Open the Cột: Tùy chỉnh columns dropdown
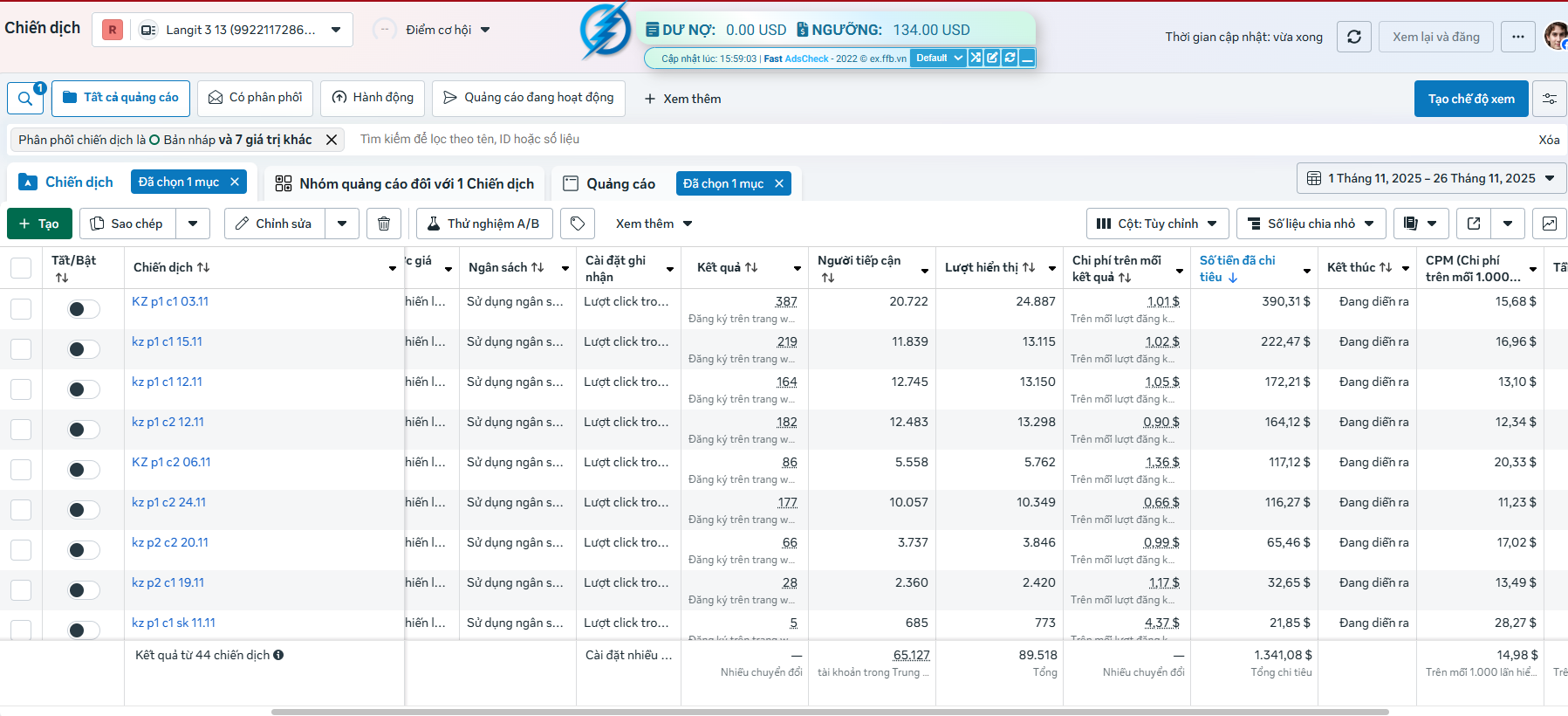This screenshot has width=1568, height=716. [1157, 224]
